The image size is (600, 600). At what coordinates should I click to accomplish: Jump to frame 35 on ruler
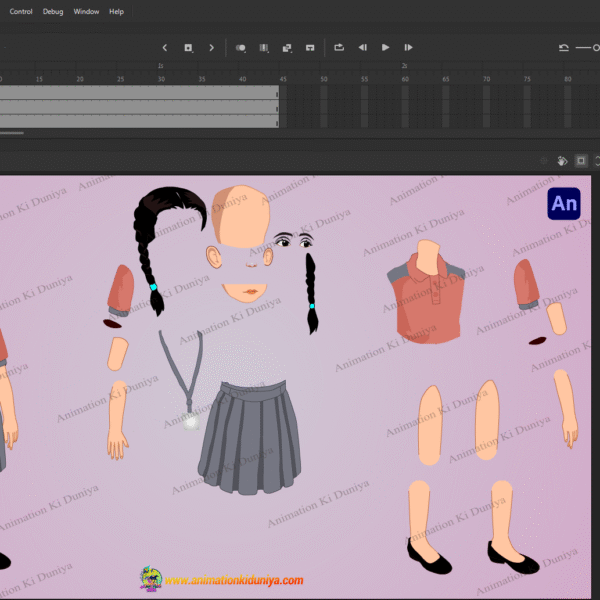[x=202, y=79]
